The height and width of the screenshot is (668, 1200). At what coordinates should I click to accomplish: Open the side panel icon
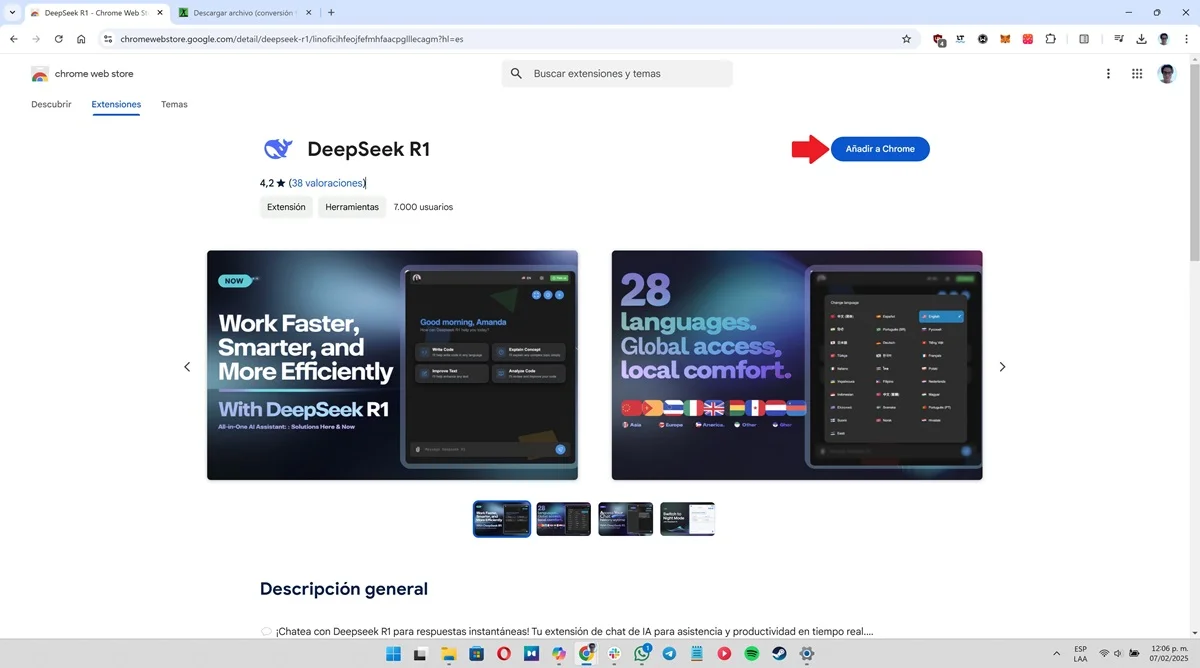pos(1086,38)
